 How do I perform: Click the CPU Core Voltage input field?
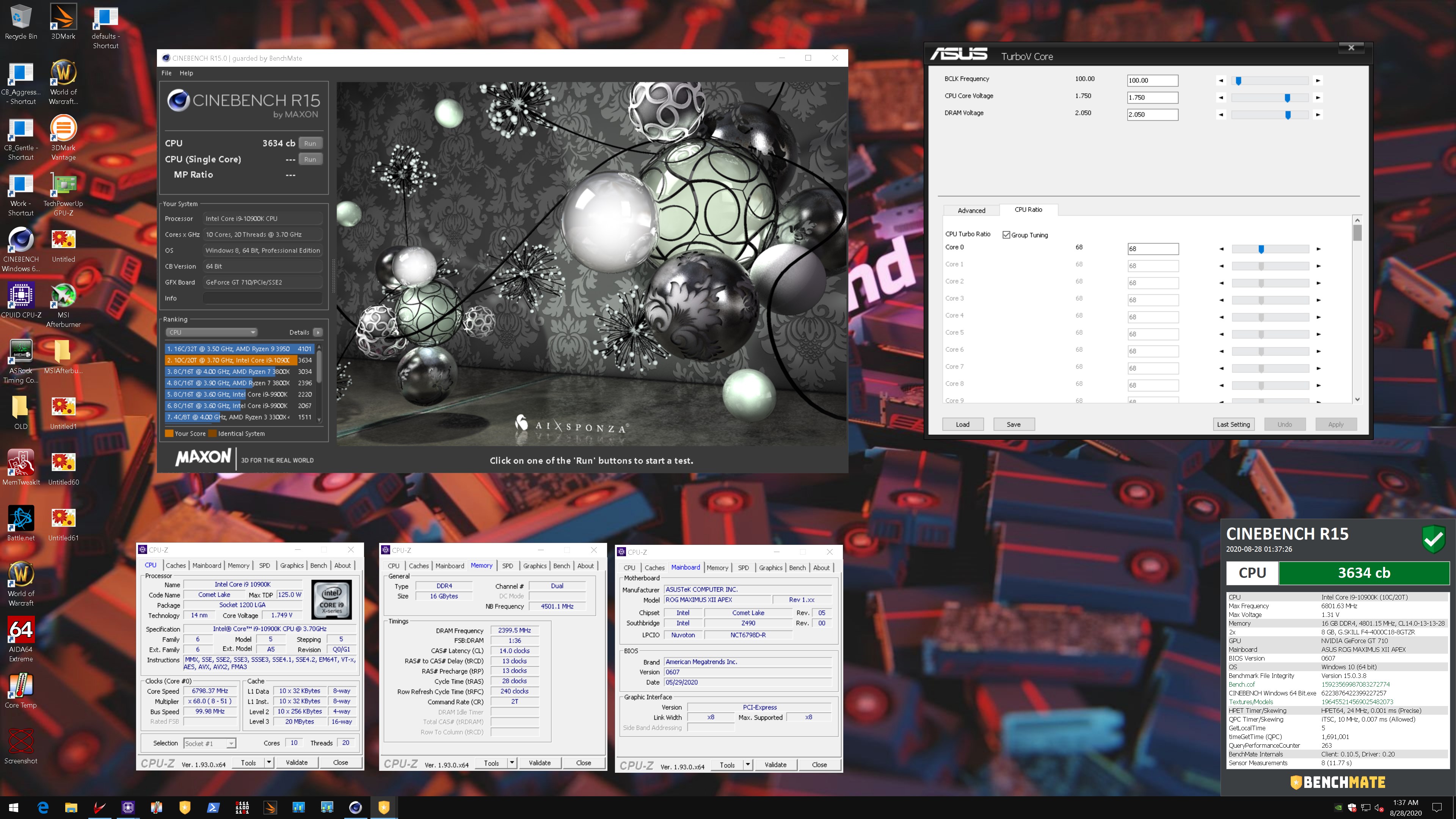click(1153, 98)
